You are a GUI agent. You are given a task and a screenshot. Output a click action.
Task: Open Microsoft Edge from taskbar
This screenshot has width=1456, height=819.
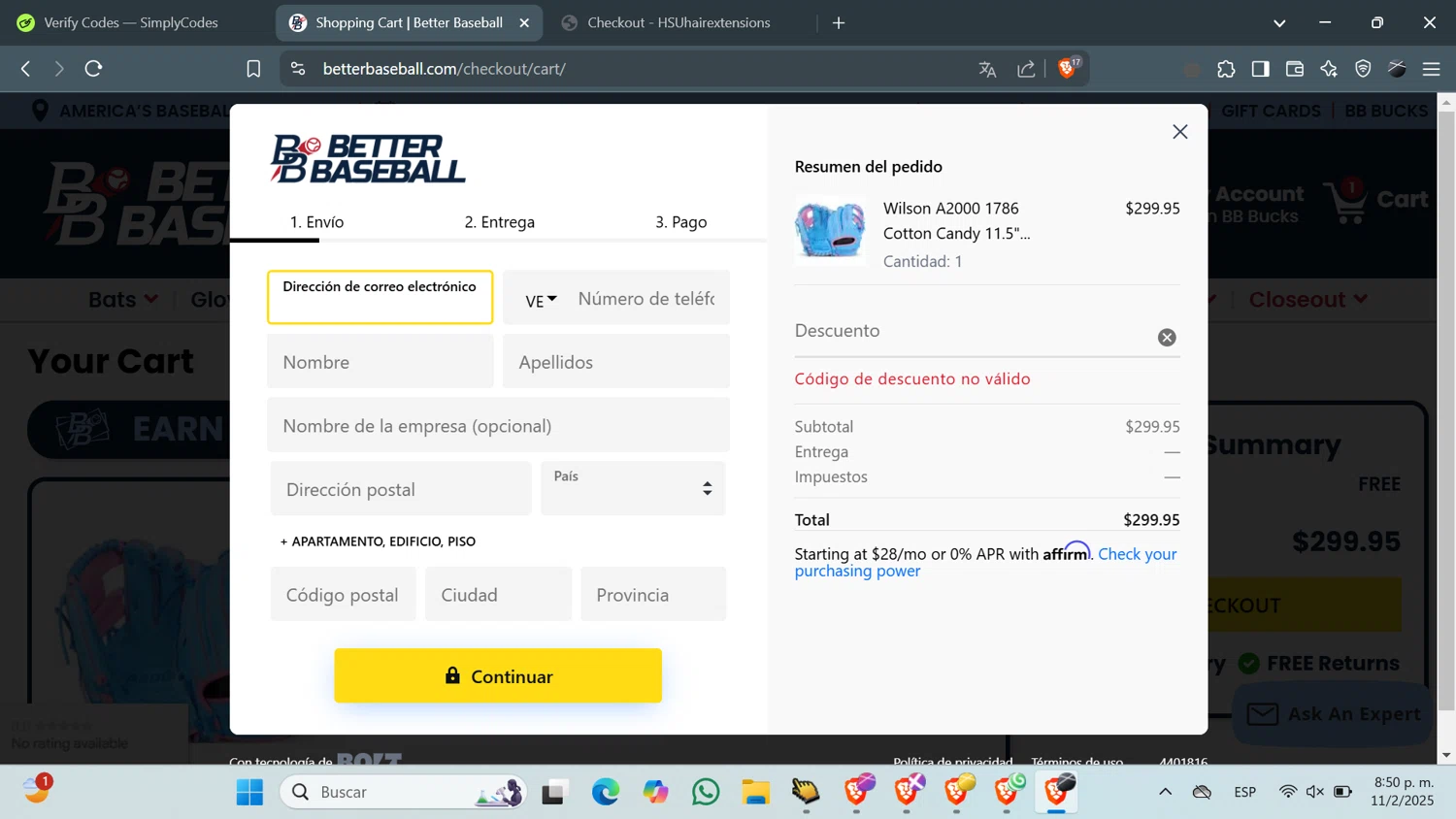tap(606, 792)
